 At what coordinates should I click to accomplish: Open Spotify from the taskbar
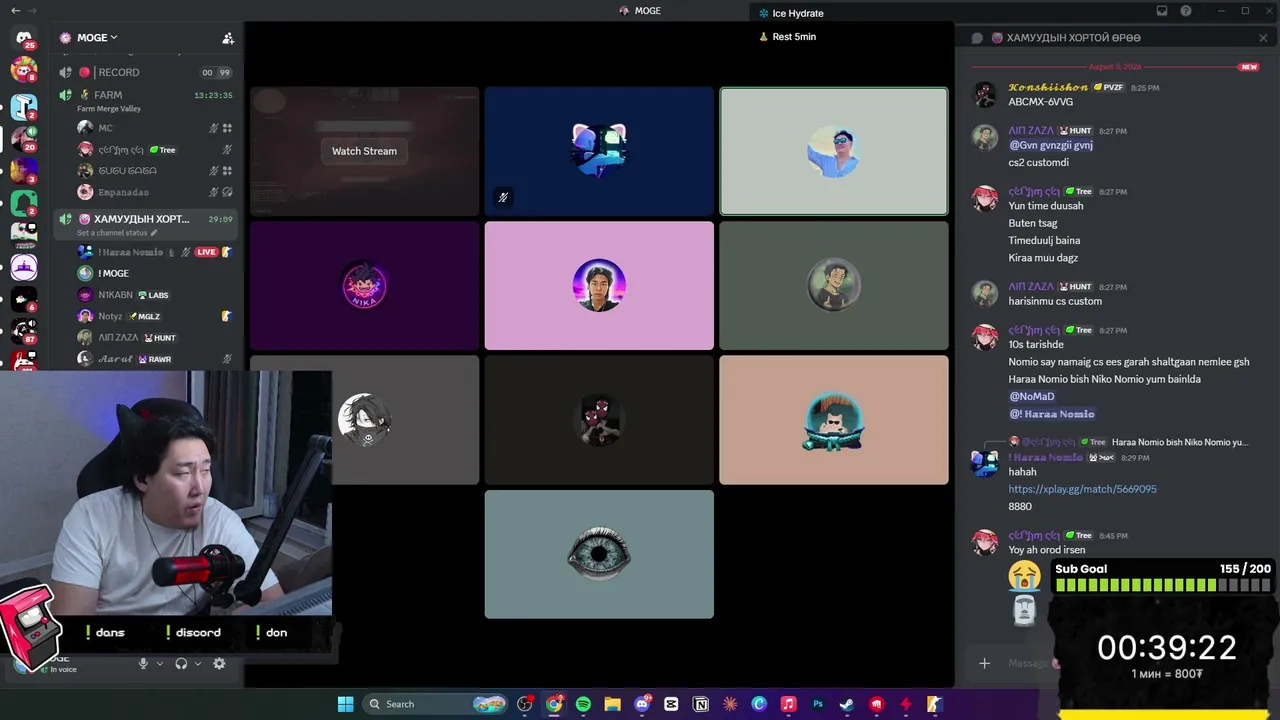click(583, 704)
